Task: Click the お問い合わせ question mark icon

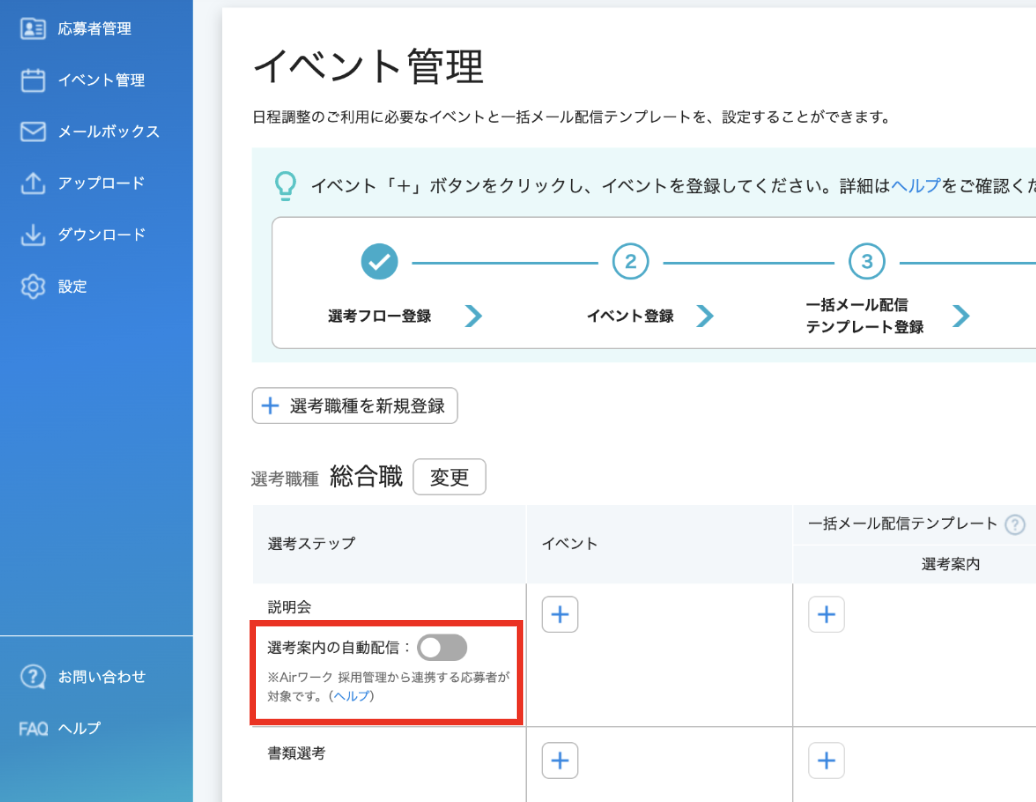Action: click(x=33, y=676)
